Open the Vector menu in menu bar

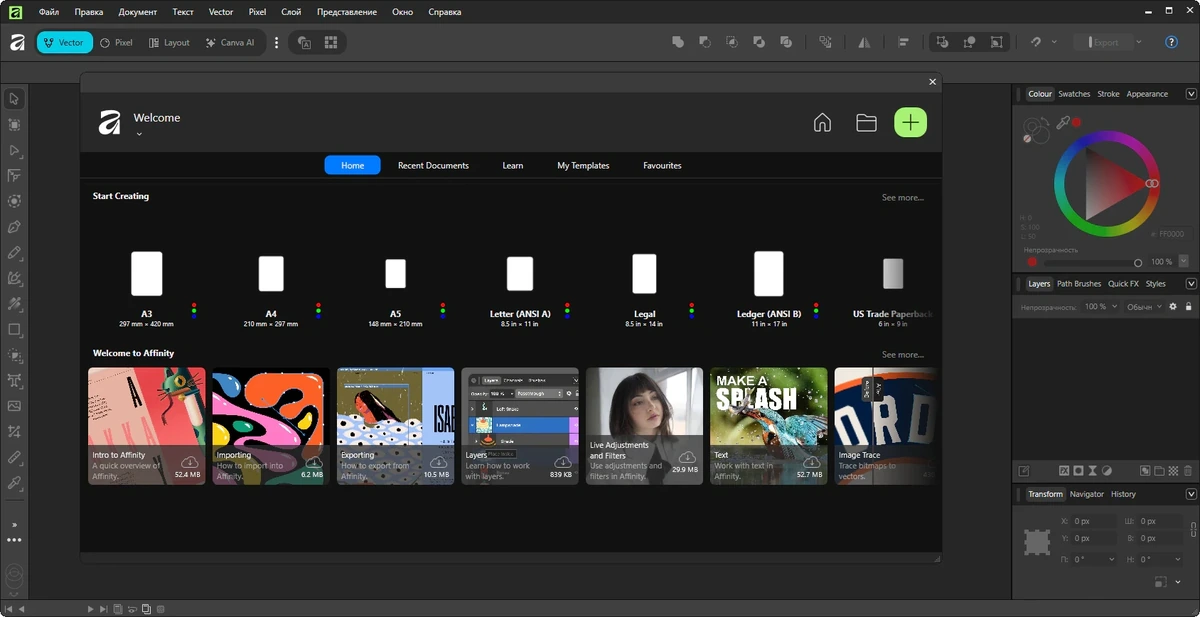221,12
